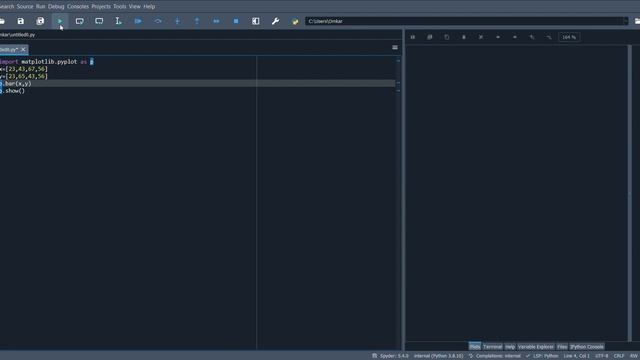Zoom out of the plot

pos(549,37)
